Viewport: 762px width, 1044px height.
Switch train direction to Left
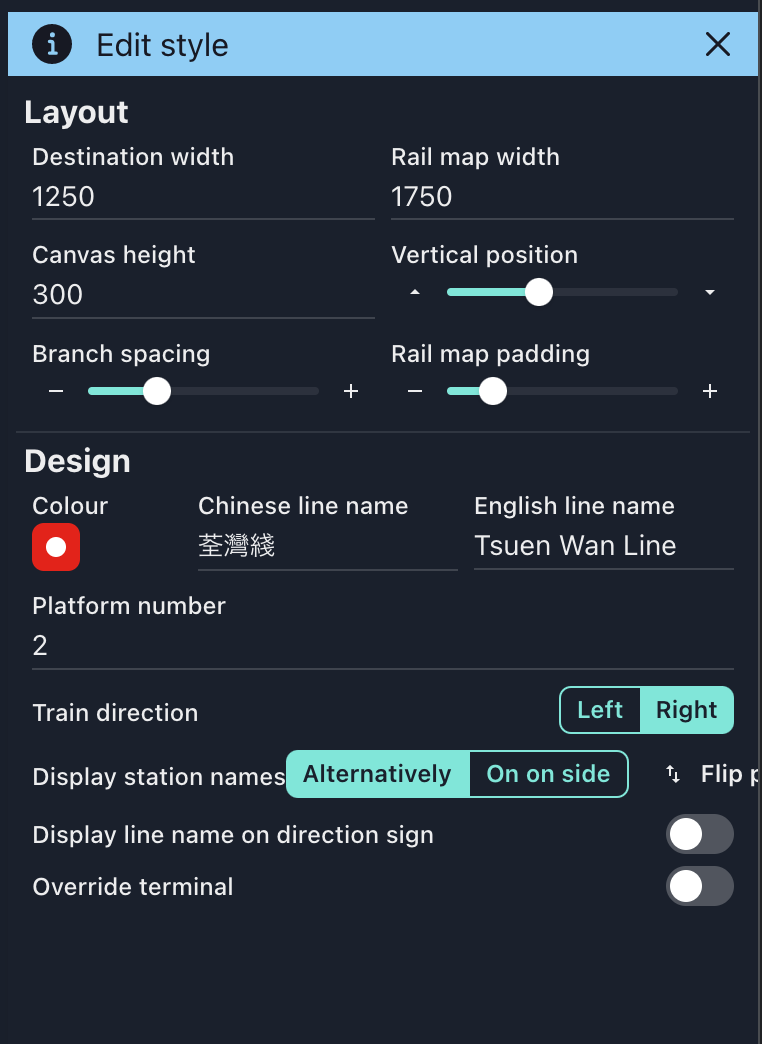599,710
